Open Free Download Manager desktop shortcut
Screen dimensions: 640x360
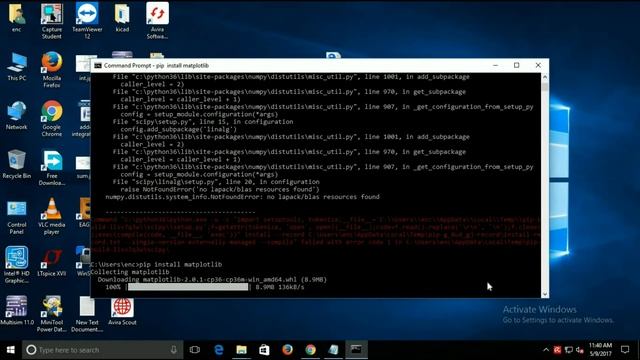point(52,168)
